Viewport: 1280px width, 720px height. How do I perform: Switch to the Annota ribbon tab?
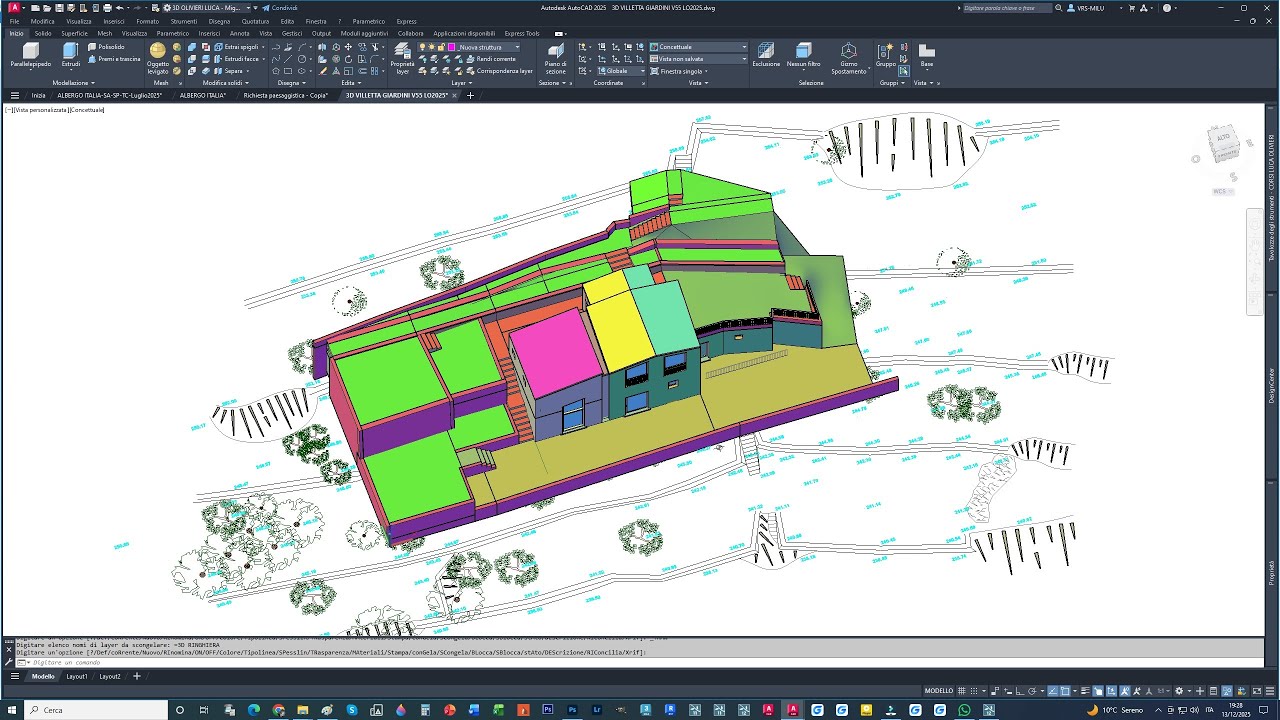[240, 33]
